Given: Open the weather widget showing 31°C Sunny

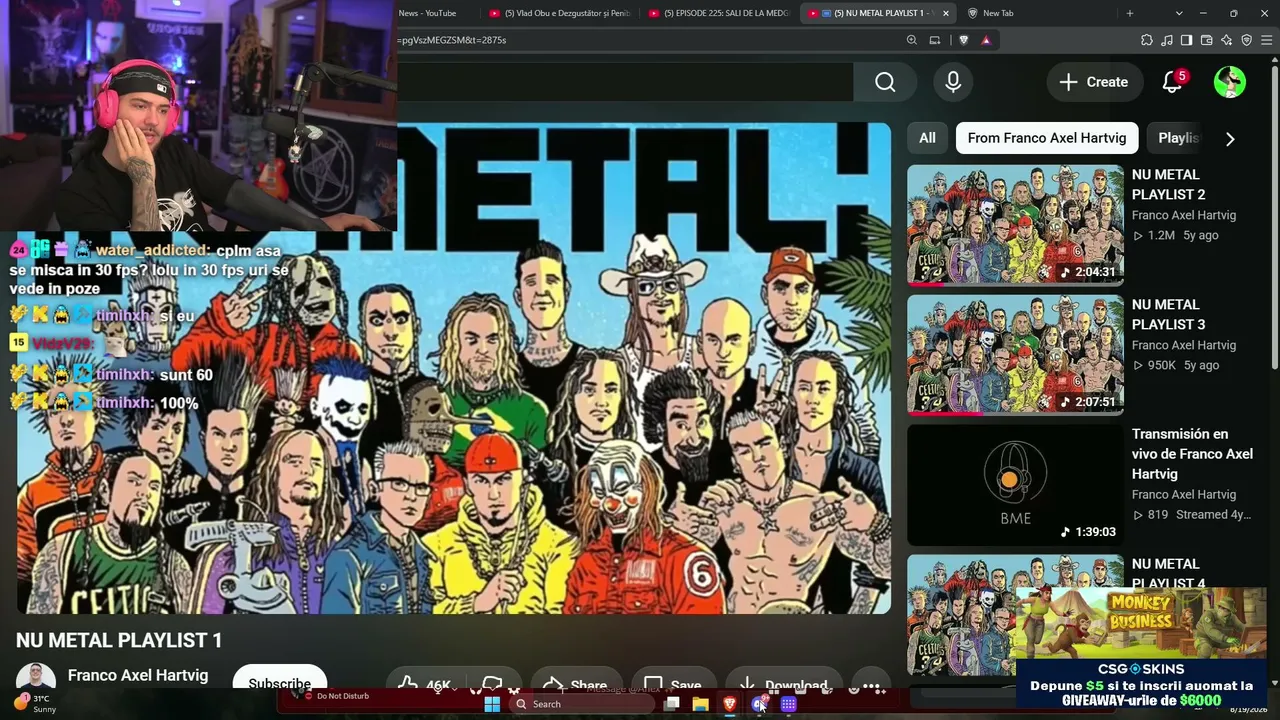Looking at the screenshot, I should (x=36, y=703).
